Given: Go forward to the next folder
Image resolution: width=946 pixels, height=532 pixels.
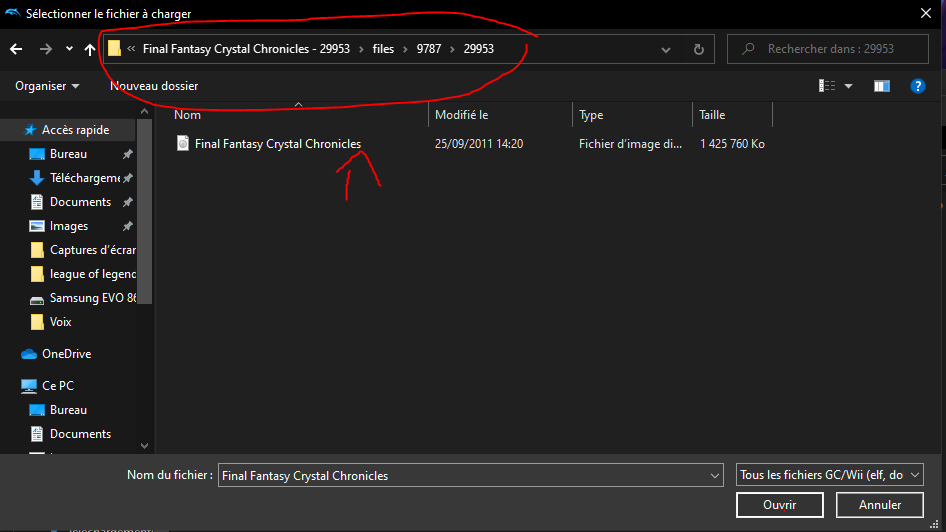Looking at the screenshot, I should pyautogui.click(x=46, y=49).
